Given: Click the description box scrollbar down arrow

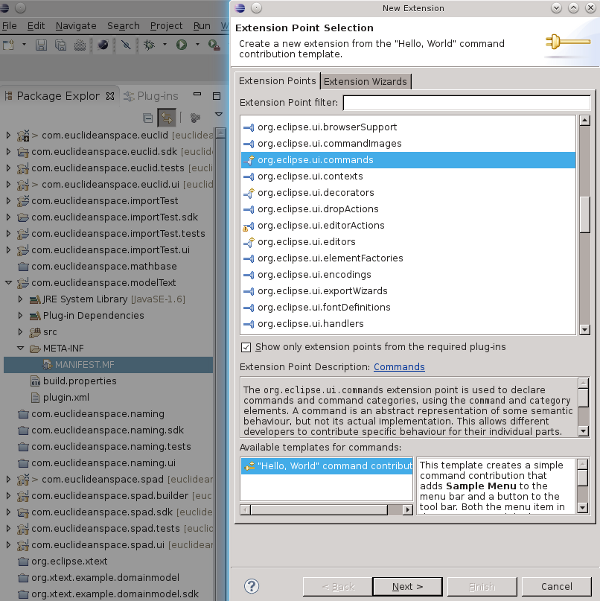Looking at the screenshot, I should tap(583, 431).
